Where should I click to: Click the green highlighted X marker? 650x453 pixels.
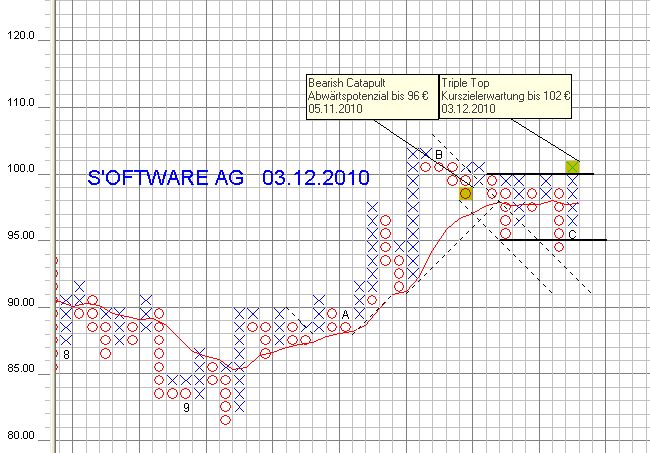[x=572, y=167]
